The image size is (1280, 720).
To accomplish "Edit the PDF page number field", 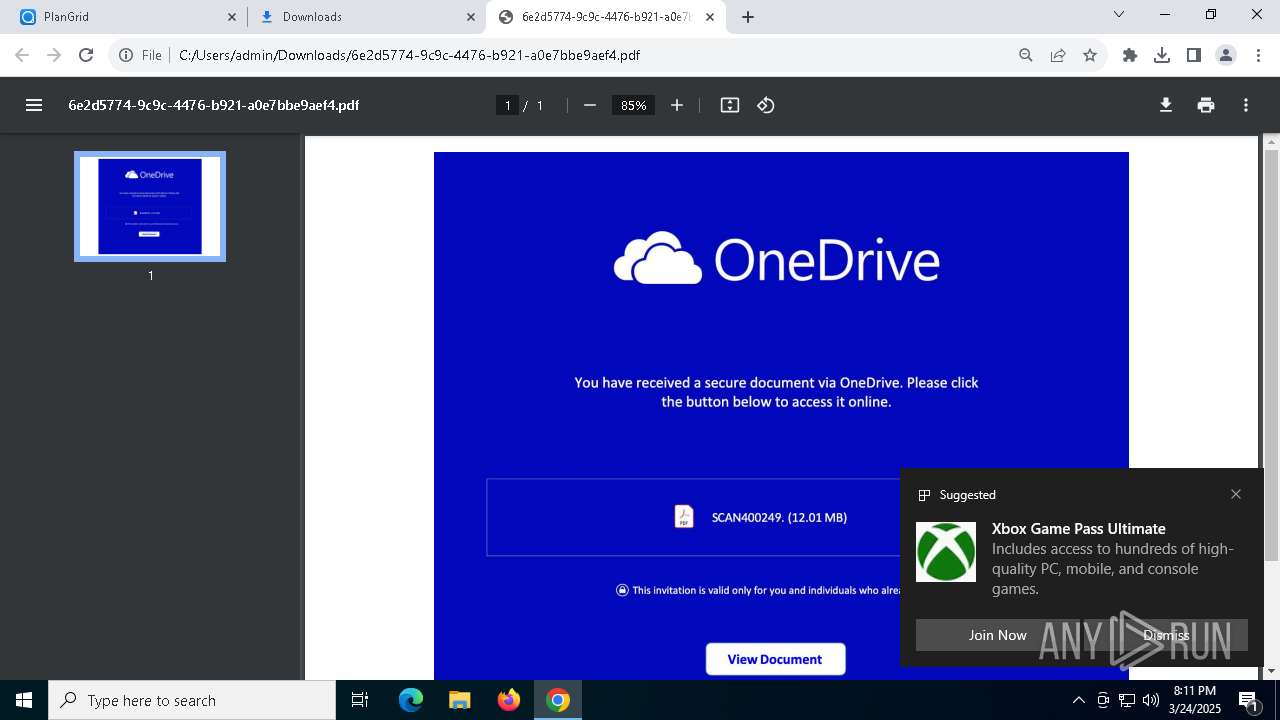I will tap(508, 105).
